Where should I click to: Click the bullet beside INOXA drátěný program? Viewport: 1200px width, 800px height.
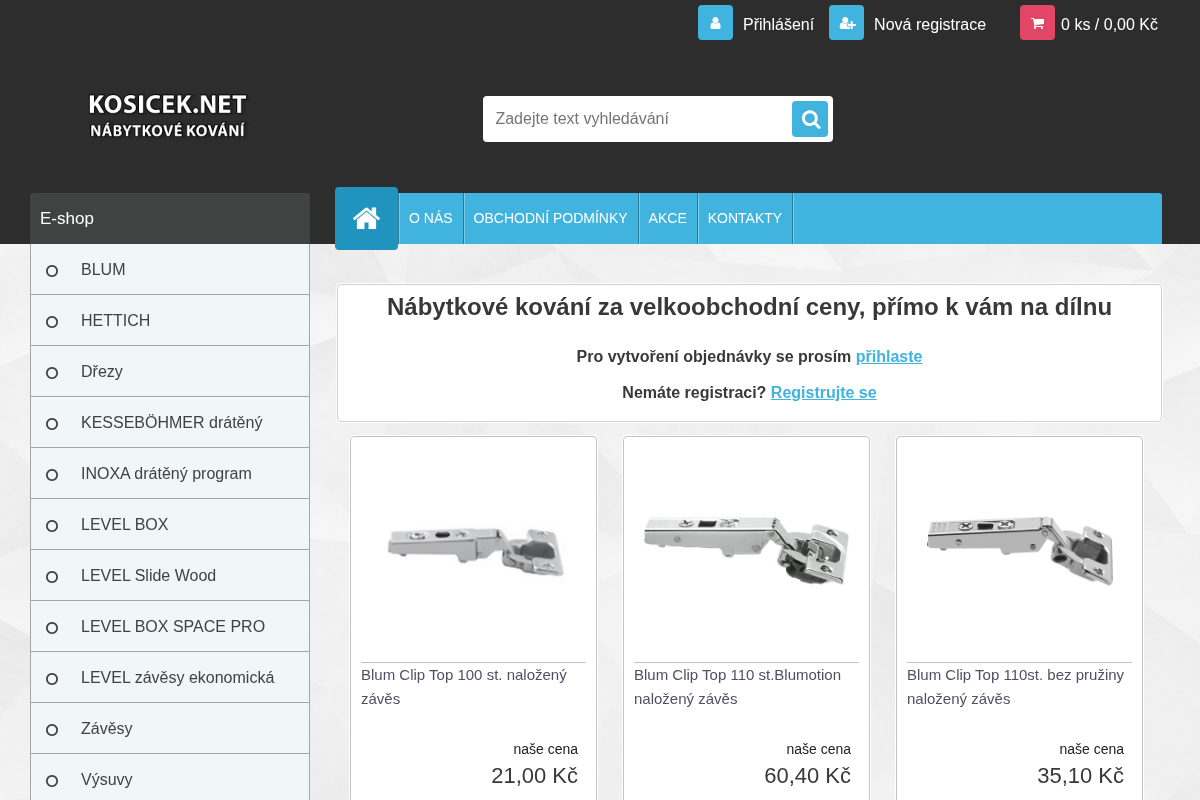[x=52, y=475]
